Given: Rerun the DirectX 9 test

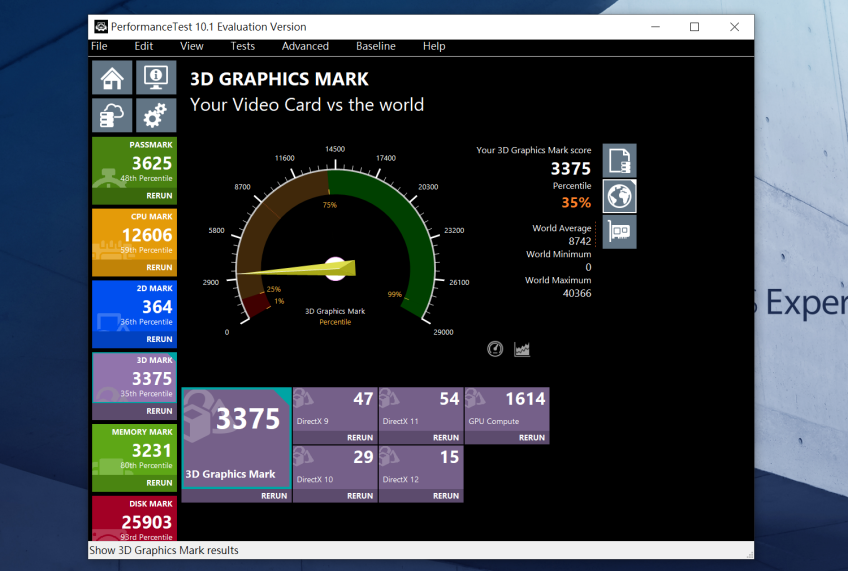Looking at the screenshot, I should pos(360,437).
